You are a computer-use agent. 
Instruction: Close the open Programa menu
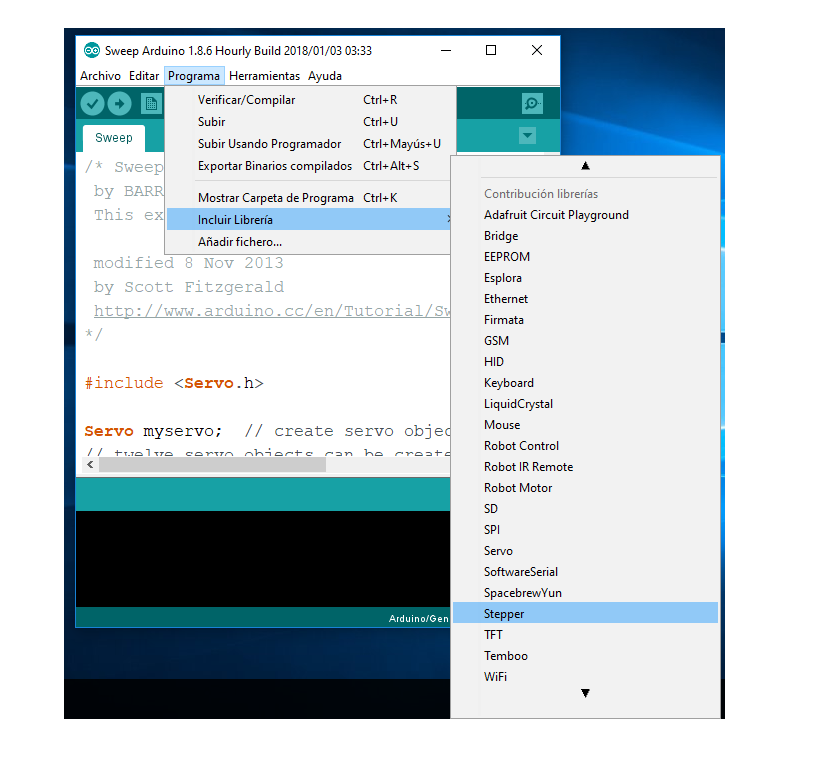[x=194, y=76]
